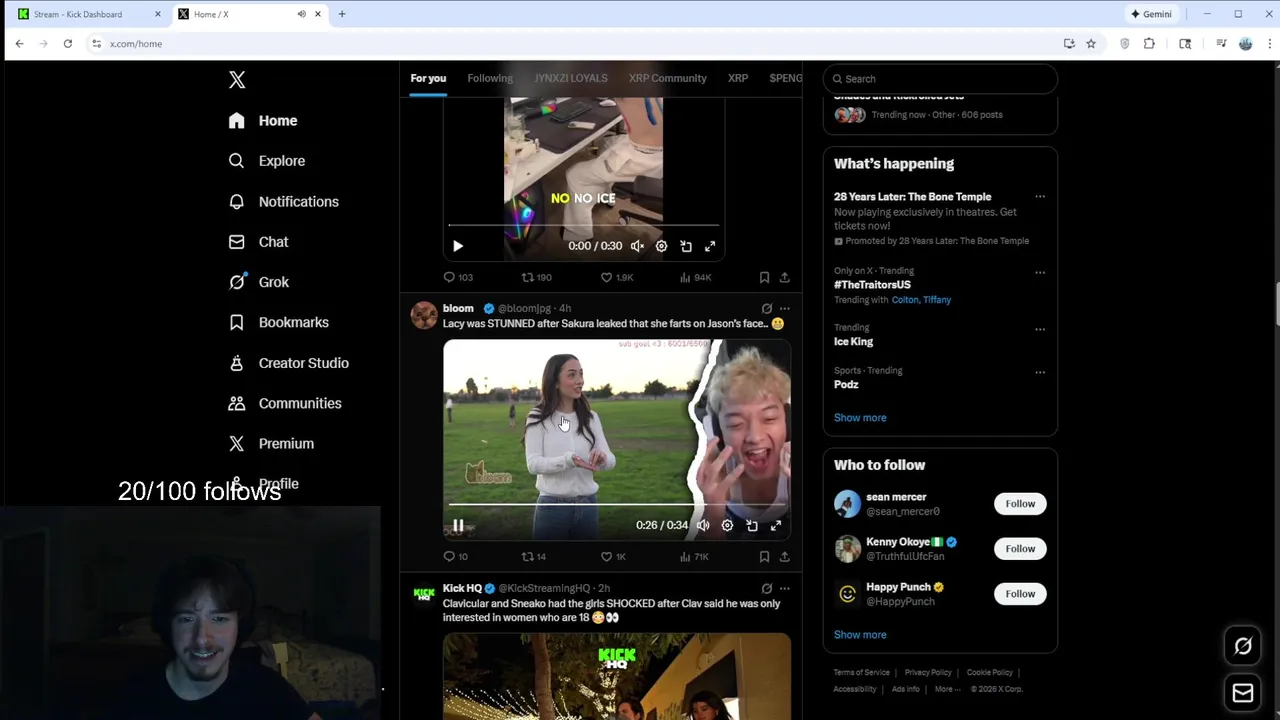Open options for 28 Years Later promo
Image resolution: width=1280 pixels, height=720 pixels.
point(1040,197)
